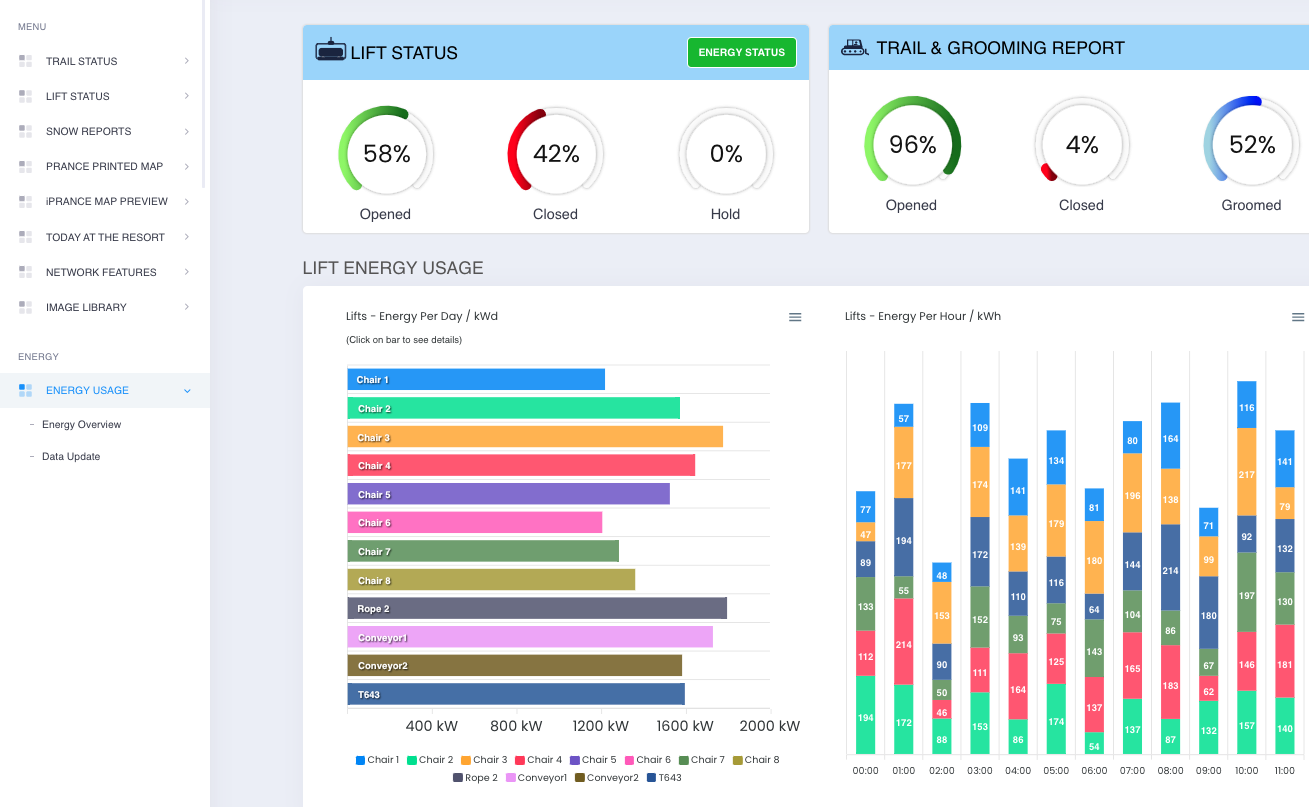The height and width of the screenshot is (807, 1309).
Task: Select the iPrance Map Preview menu item
Action: click(106, 201)
